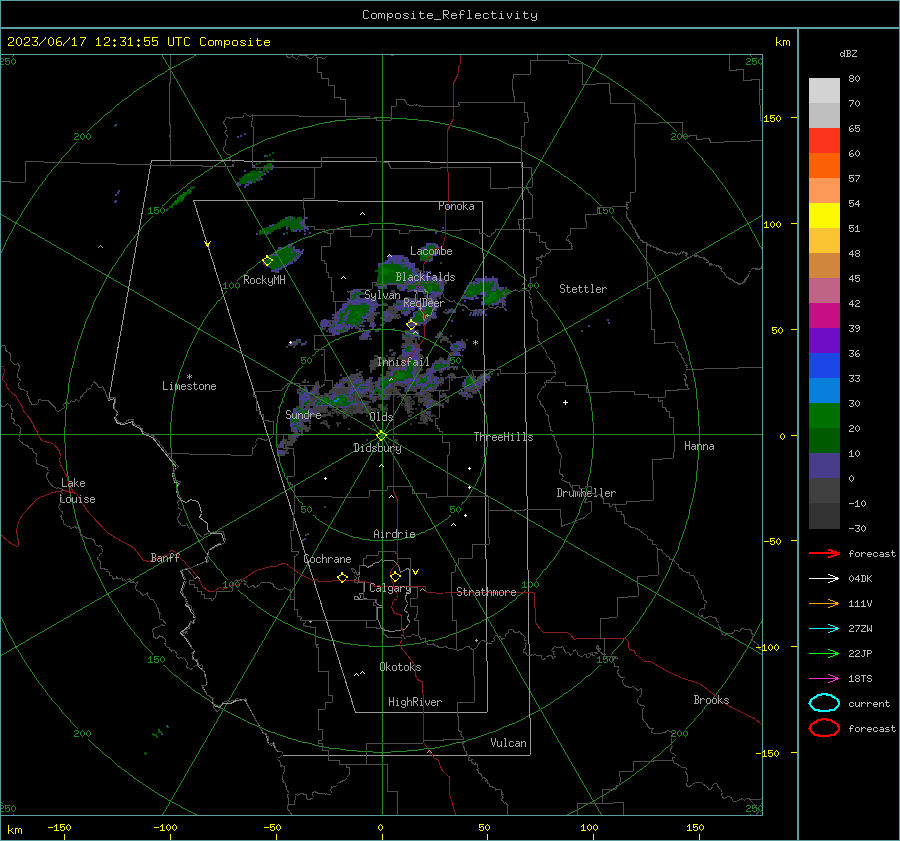Screen dimensions: 900x841
Task: Click the Composite_Reflectivity title
Action: 450,15
